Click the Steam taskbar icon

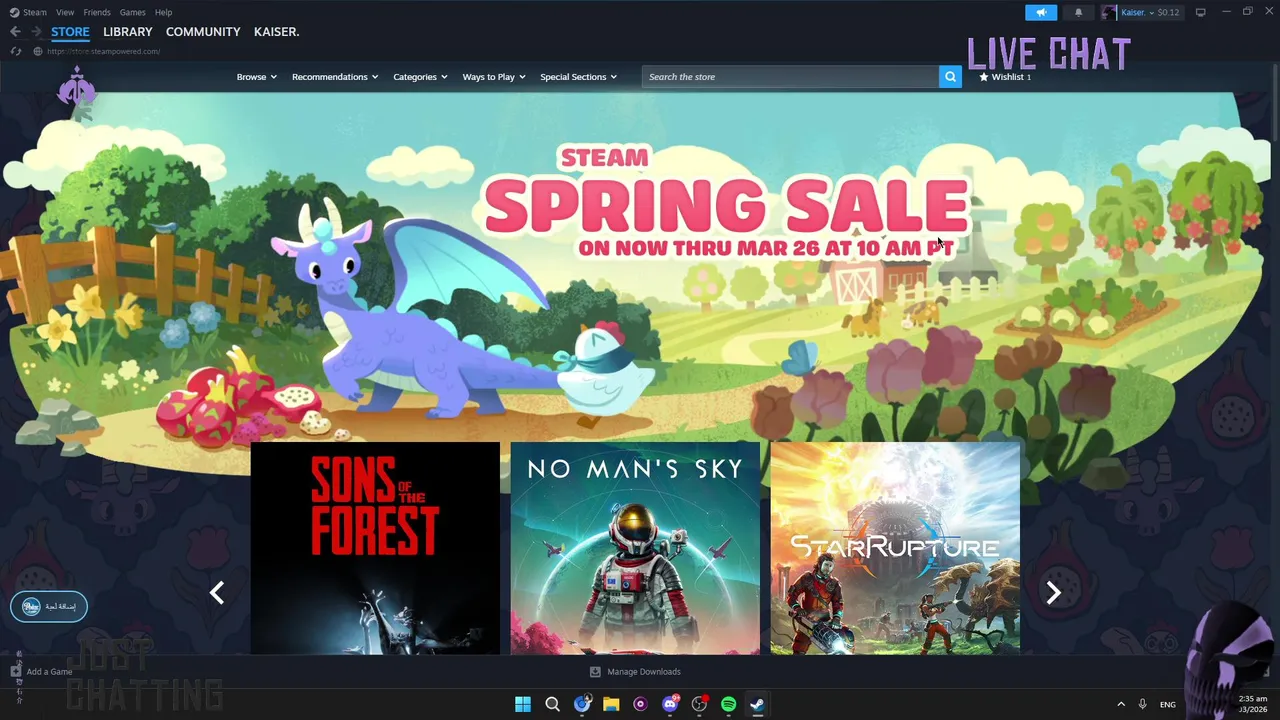[757, 704]
